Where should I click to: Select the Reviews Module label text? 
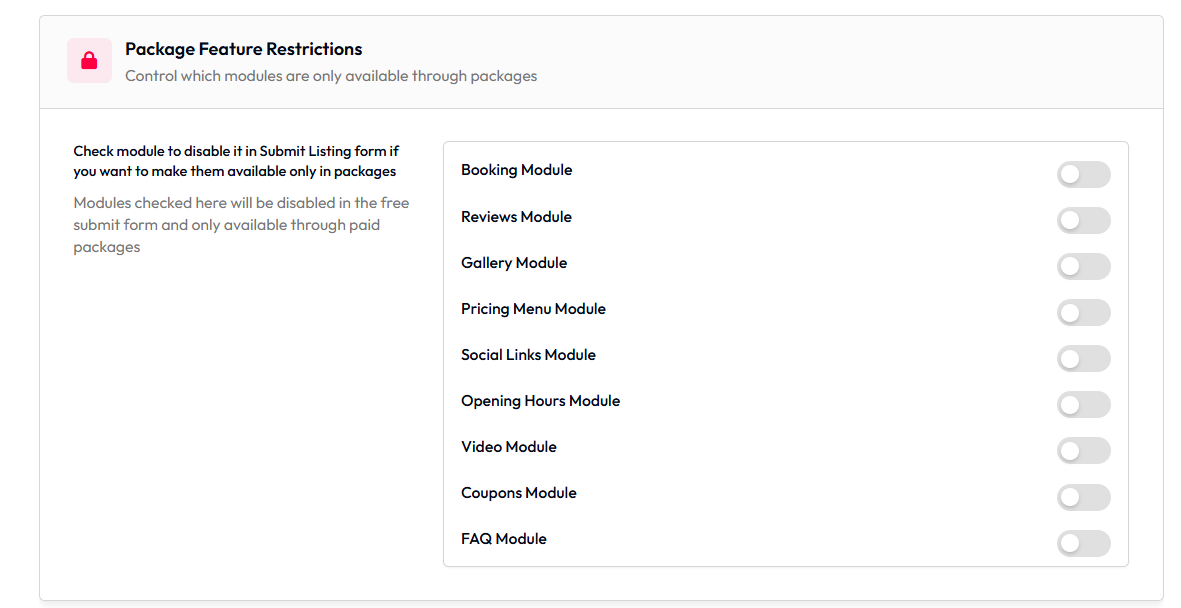tap(517, 217)
